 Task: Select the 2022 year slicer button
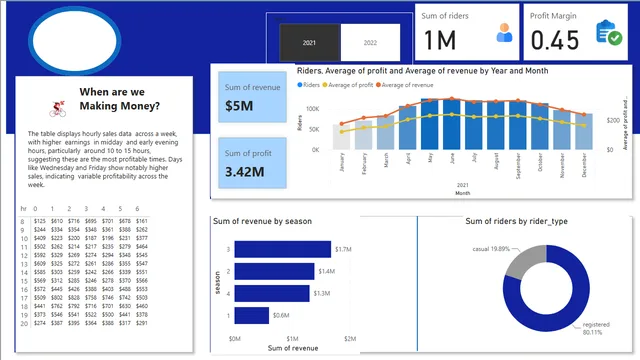[370, 42]
